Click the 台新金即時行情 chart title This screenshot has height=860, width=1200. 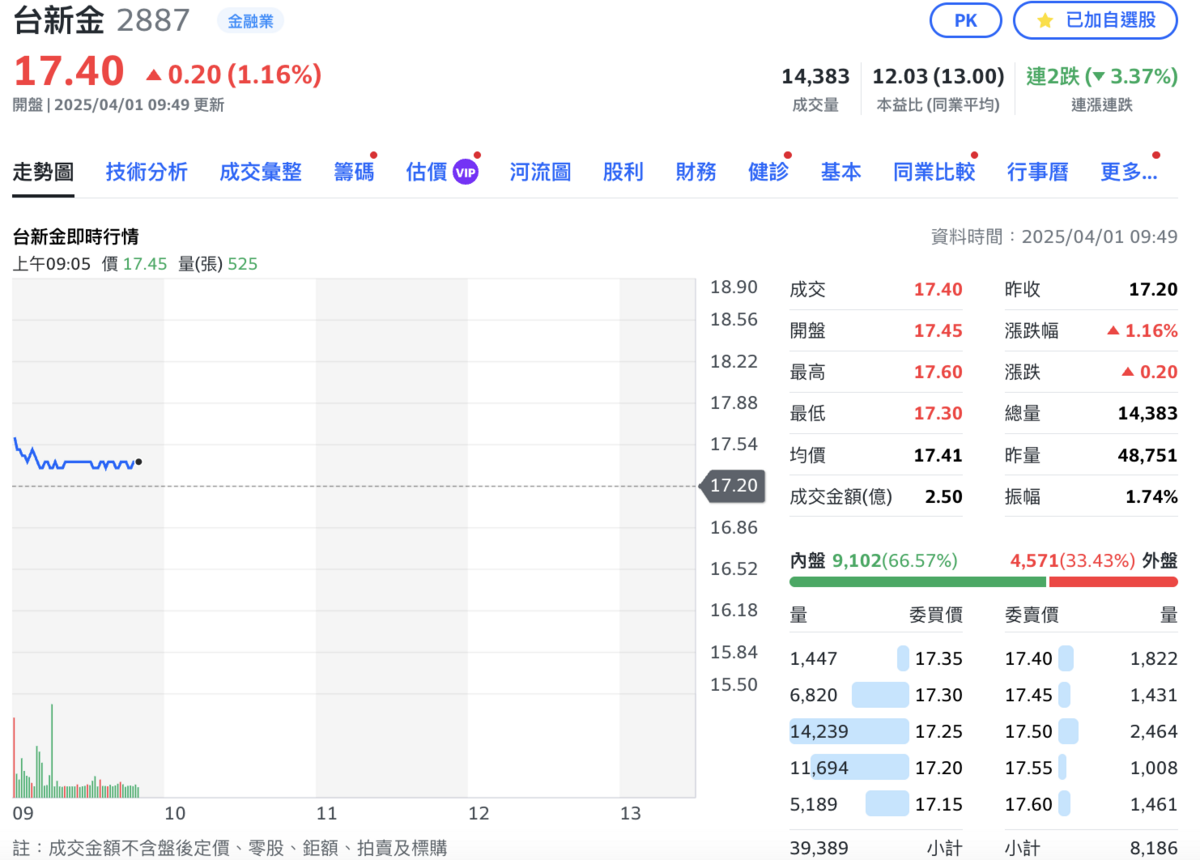(75, 237)
